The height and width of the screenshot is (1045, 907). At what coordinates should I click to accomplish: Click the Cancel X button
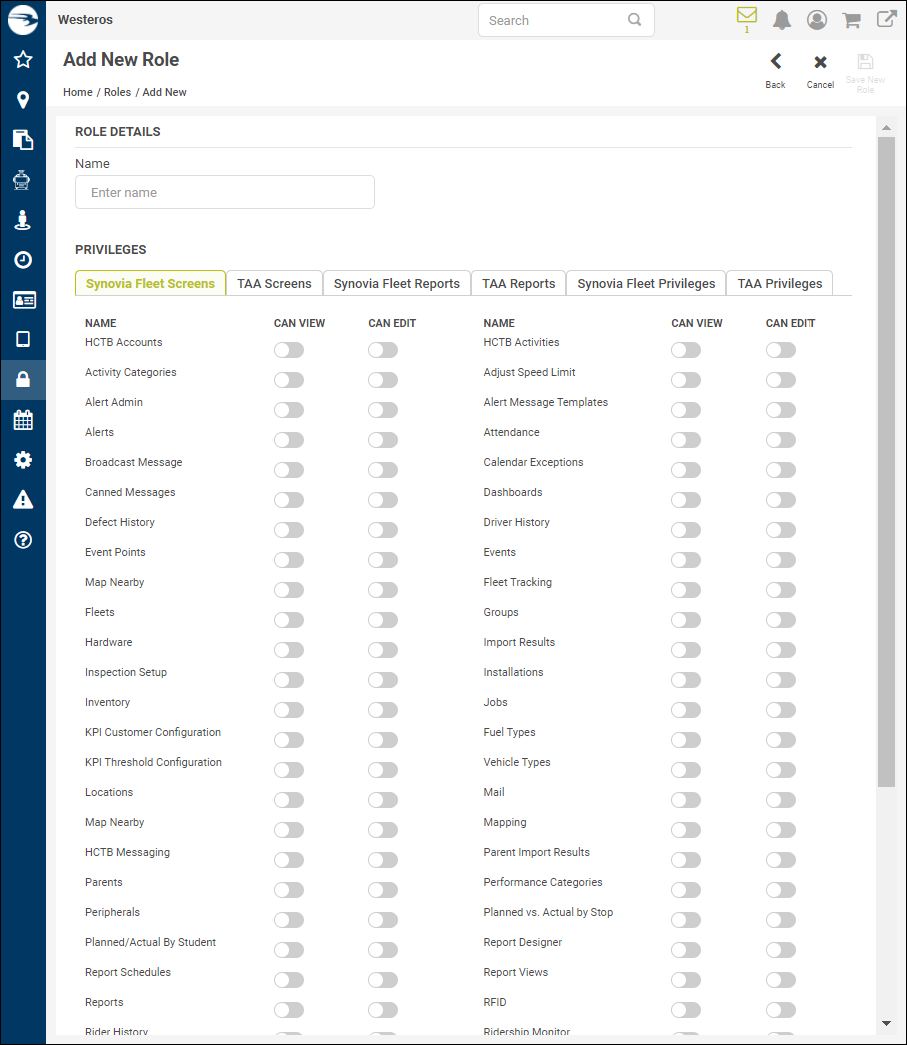click(820, 71)
